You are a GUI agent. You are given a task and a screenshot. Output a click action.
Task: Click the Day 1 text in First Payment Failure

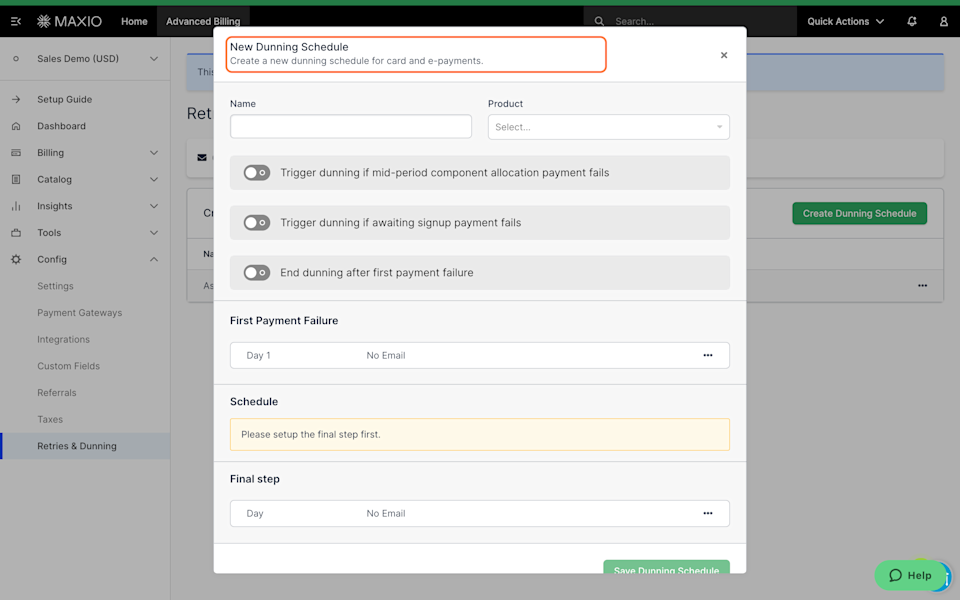point(258,355)
